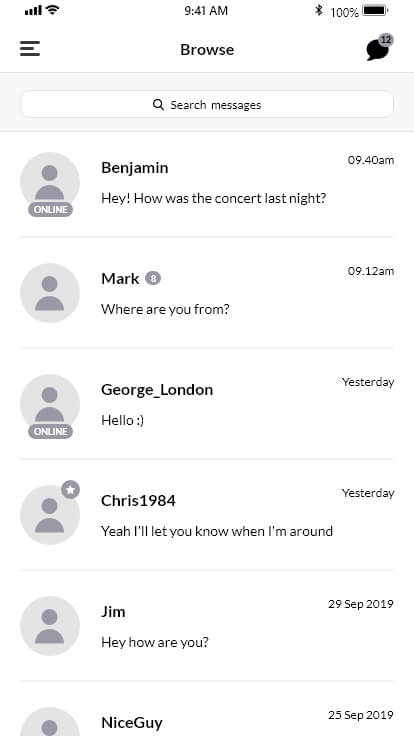Open Mark's profile avatar
Screen dimensions: 414x736
50,293
